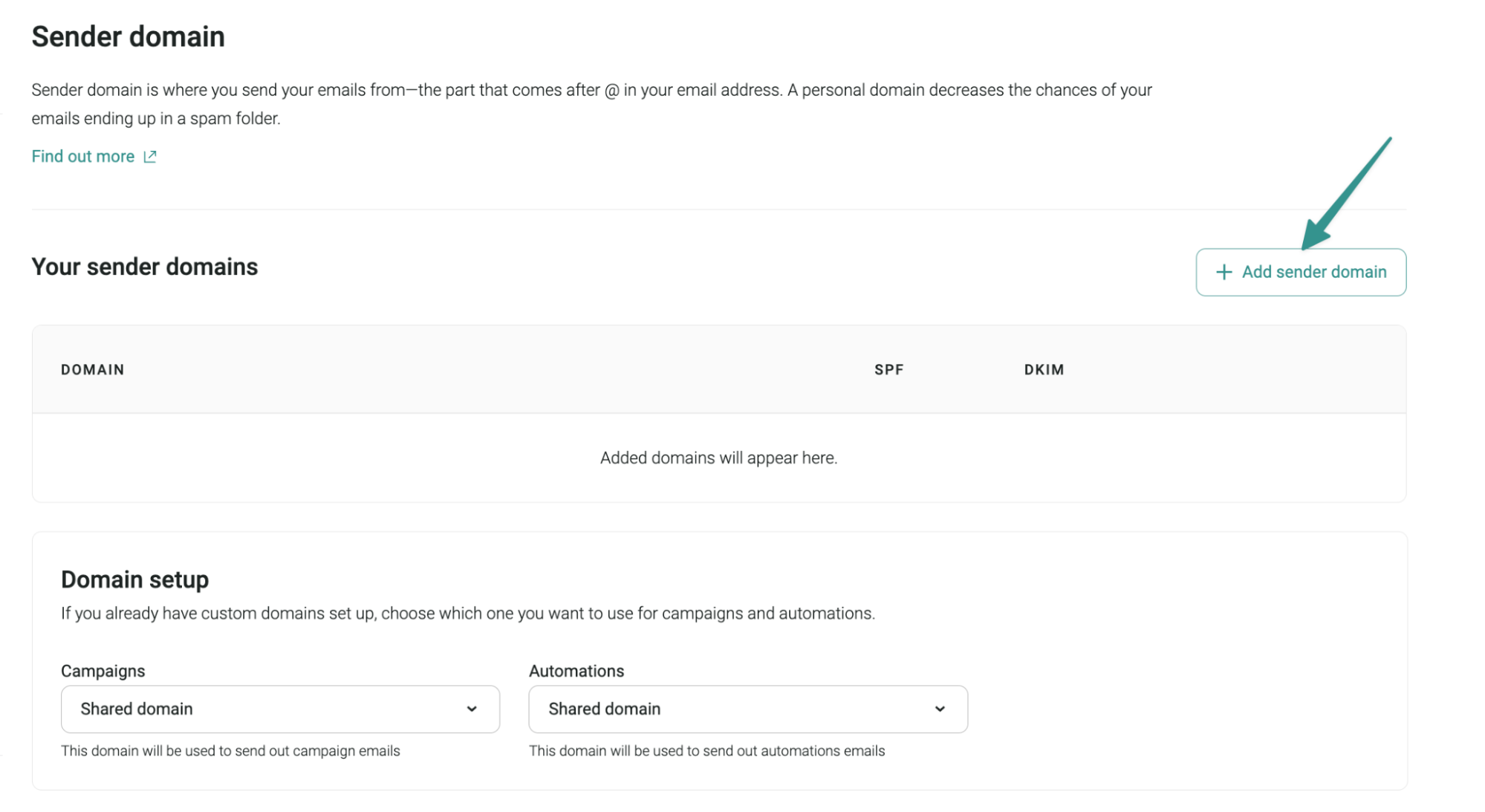The height and width of the screenshot is (812, 1485).
Task: Select the DOMAIN column header
Action: click(x=92, y=369)
